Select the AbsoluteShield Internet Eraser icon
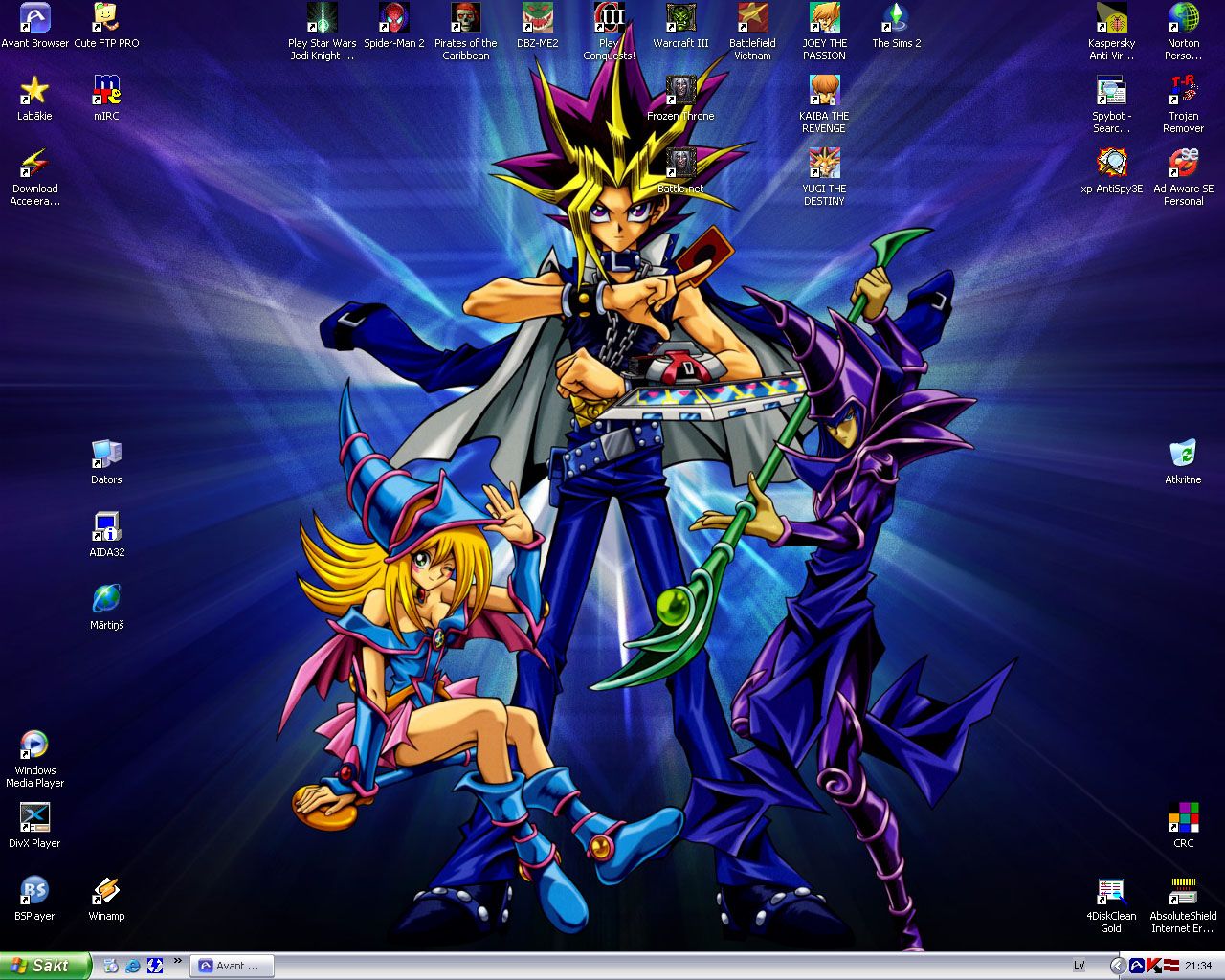Screen dimensions: 1225x980 click(1184, 905)
